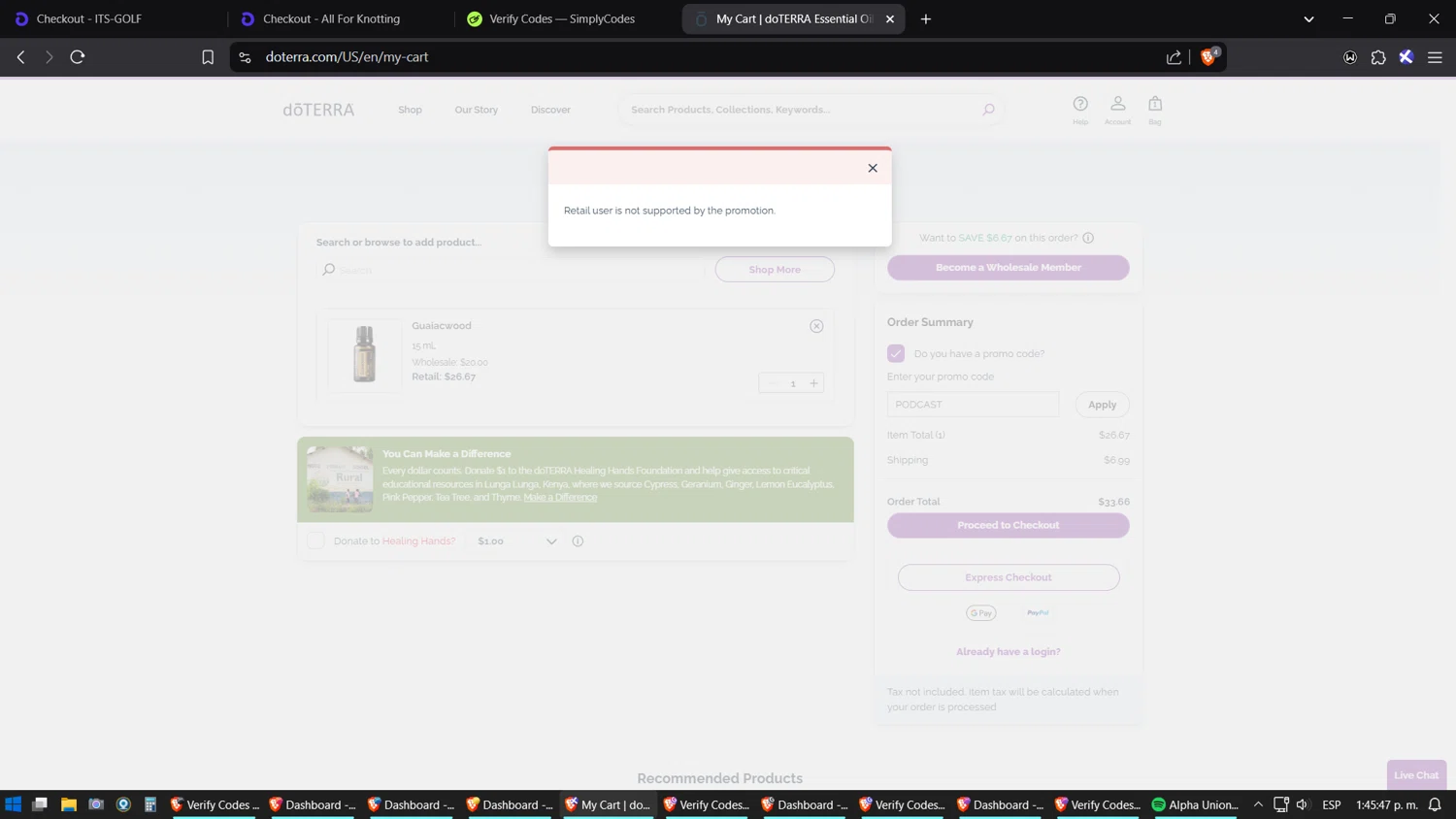
Task: Pay with Google Pay
Action: click(980, 613)
